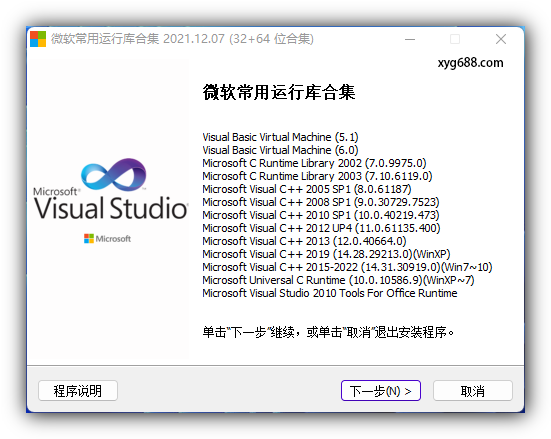Click Microsoft Visual C++ 2008 SP1 line
The width and height of the screenshot is (551, 439).
click(320, 202)
